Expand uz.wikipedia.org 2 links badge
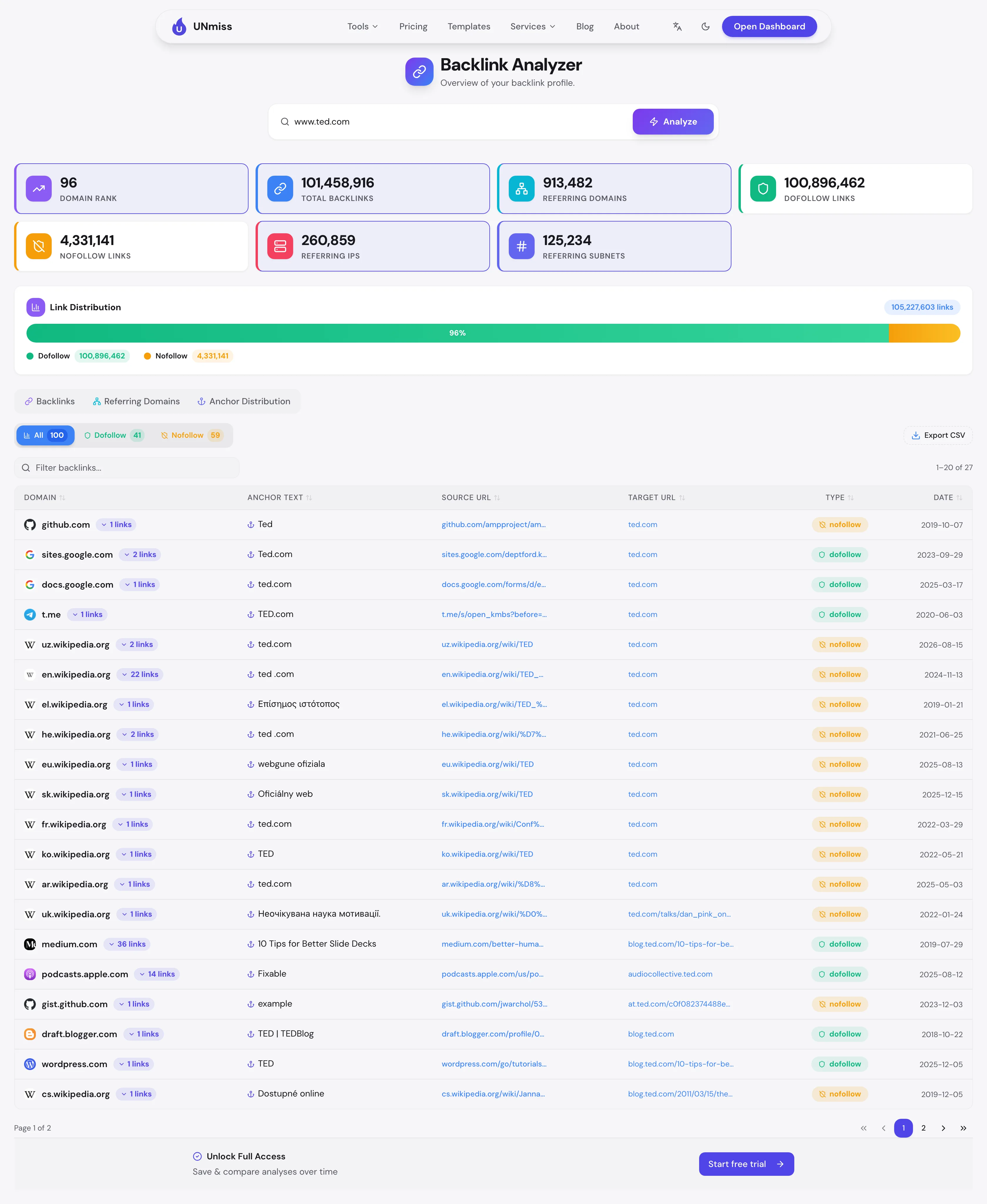Viewport: 987px width, 1204px height. point(137,644)
